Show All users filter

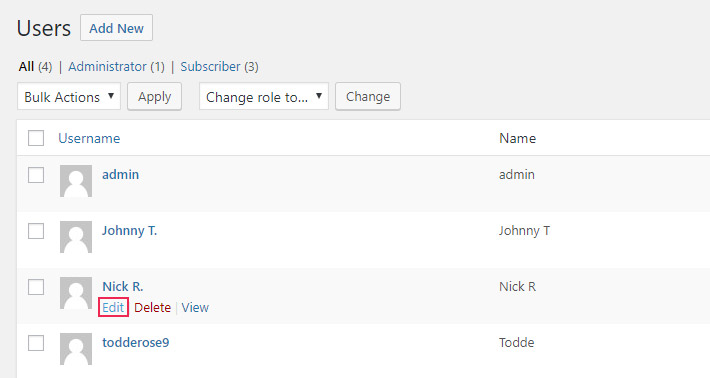tap(26, 67)
